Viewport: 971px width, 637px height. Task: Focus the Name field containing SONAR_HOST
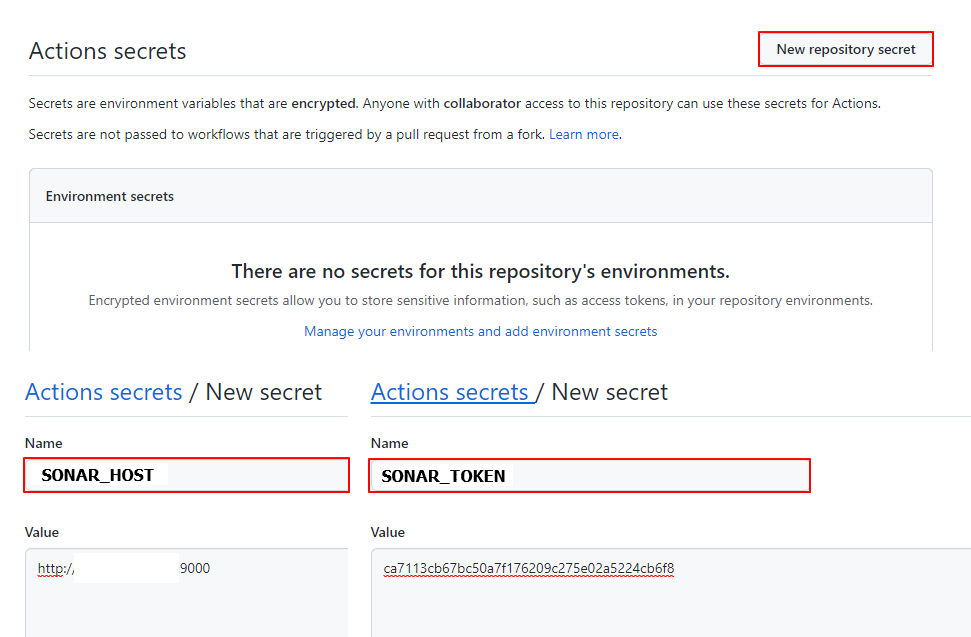tap(187, 475)
